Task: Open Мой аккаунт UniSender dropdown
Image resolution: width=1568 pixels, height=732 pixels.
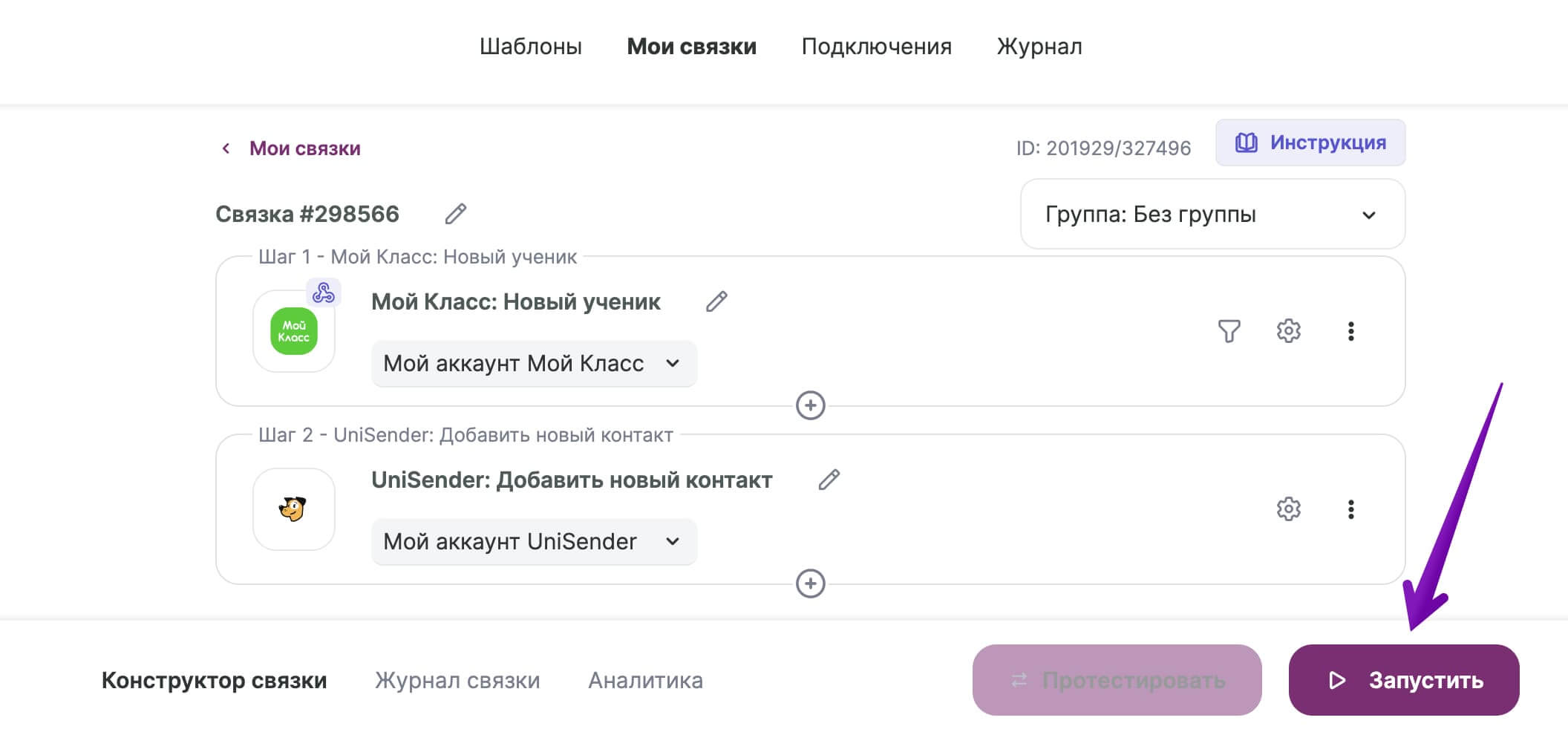Action: point(535,542)
